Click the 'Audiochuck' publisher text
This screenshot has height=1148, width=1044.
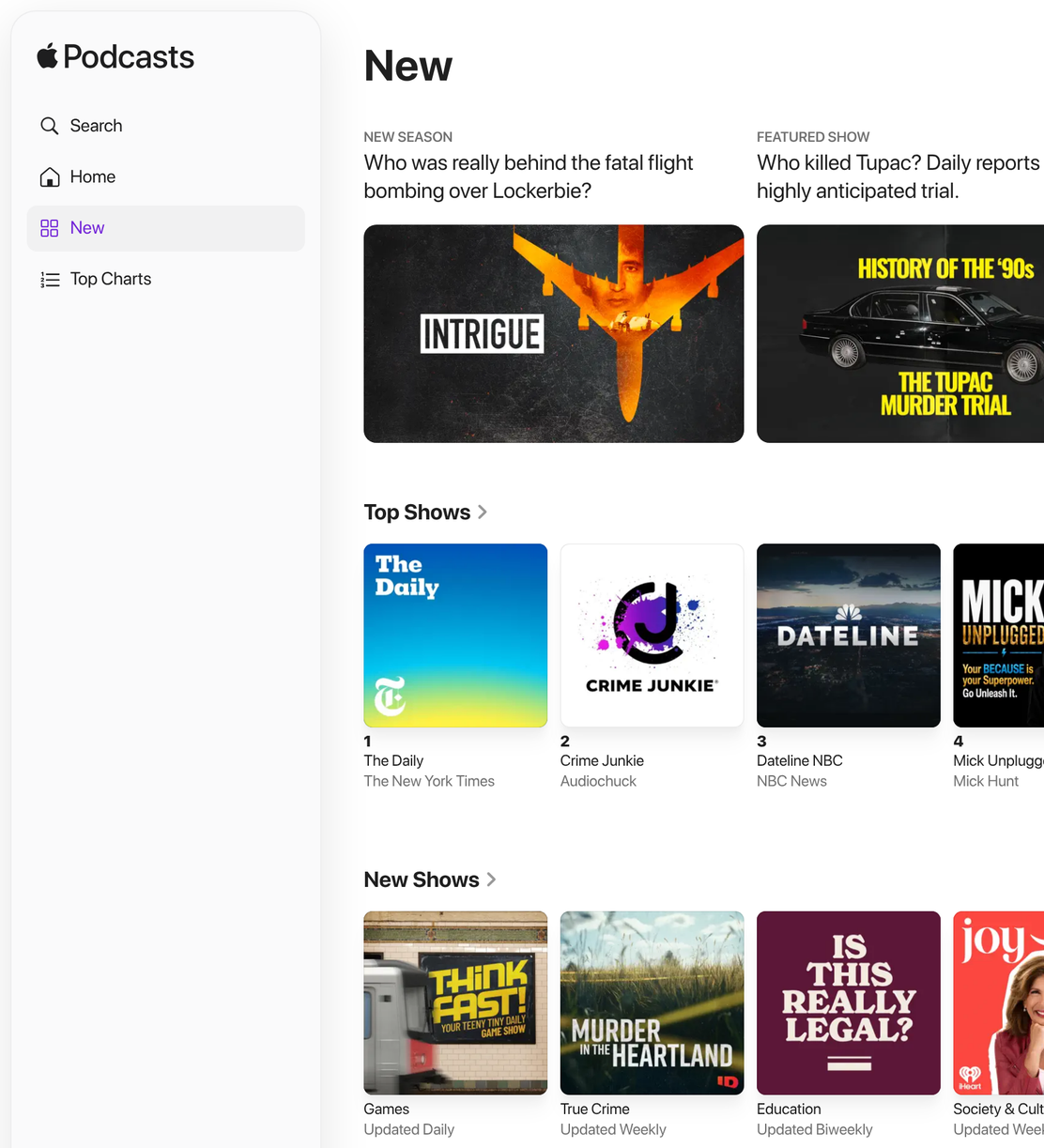click(598, 781)
